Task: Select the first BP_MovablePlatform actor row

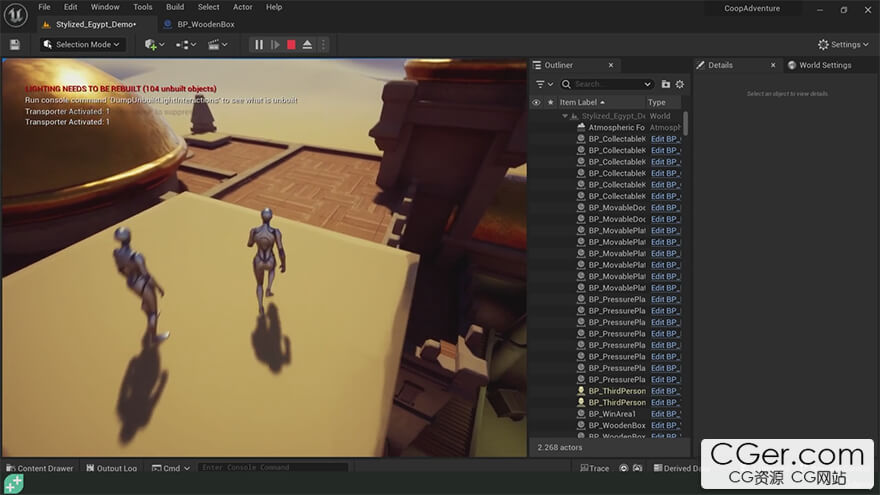Action: pos(606,231)
